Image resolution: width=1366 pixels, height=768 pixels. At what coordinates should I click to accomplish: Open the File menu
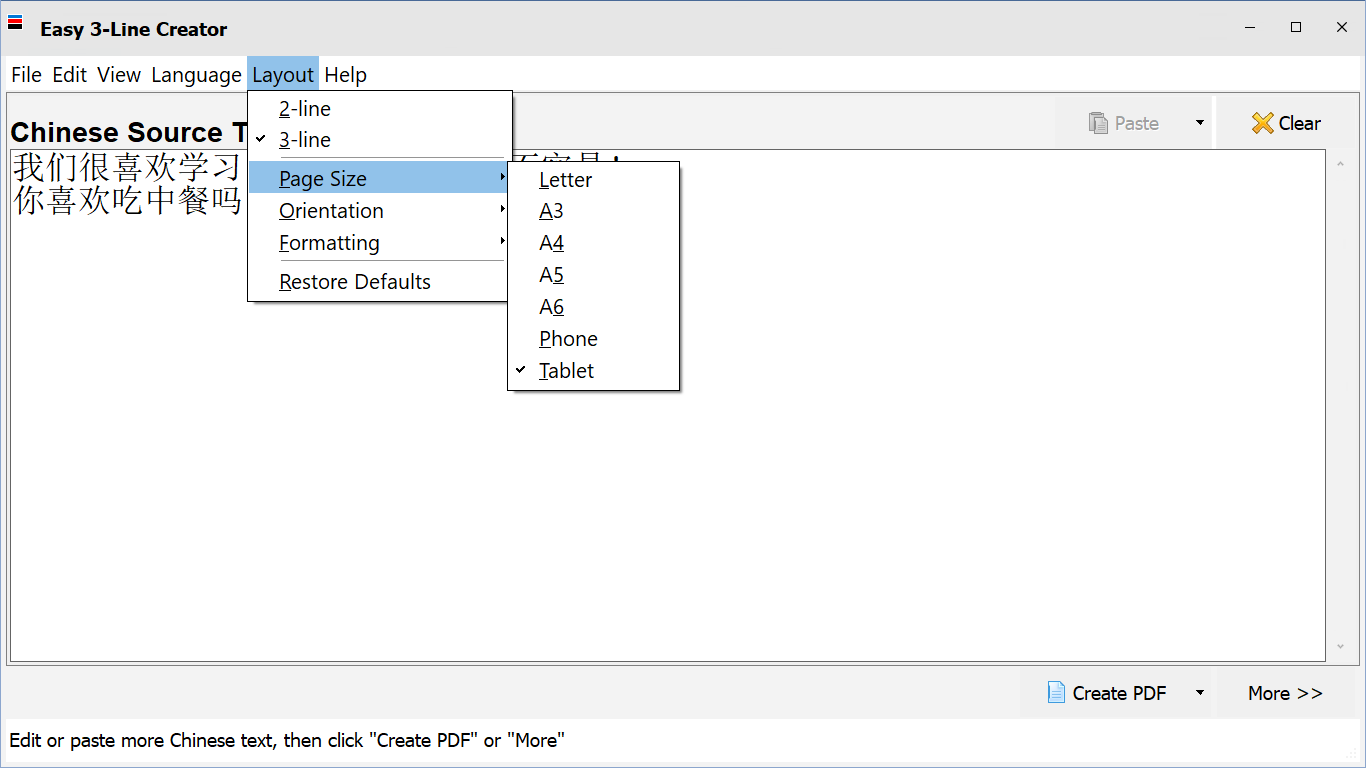click(x=27, y=75)
